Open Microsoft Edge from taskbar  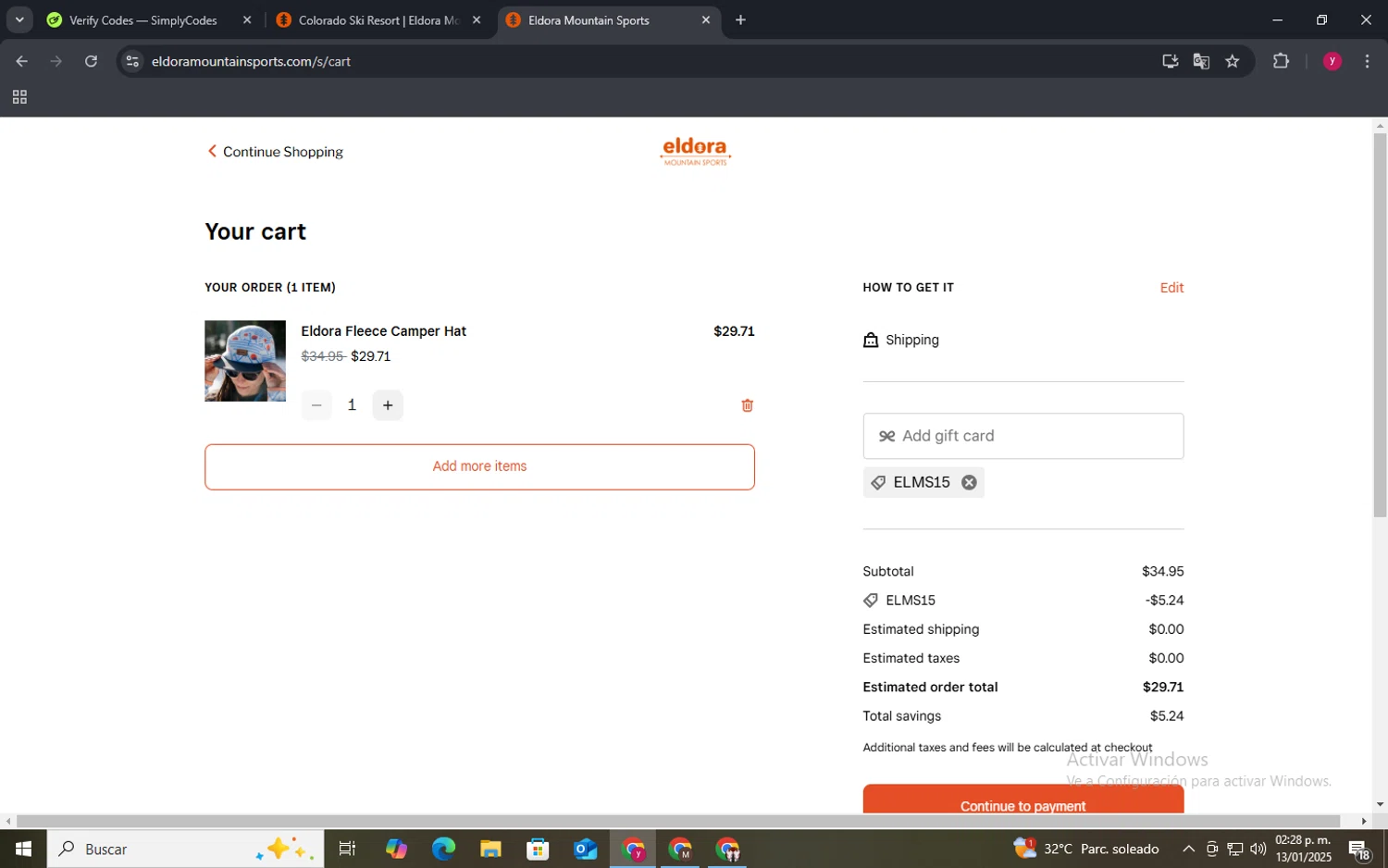coord(443,849)
